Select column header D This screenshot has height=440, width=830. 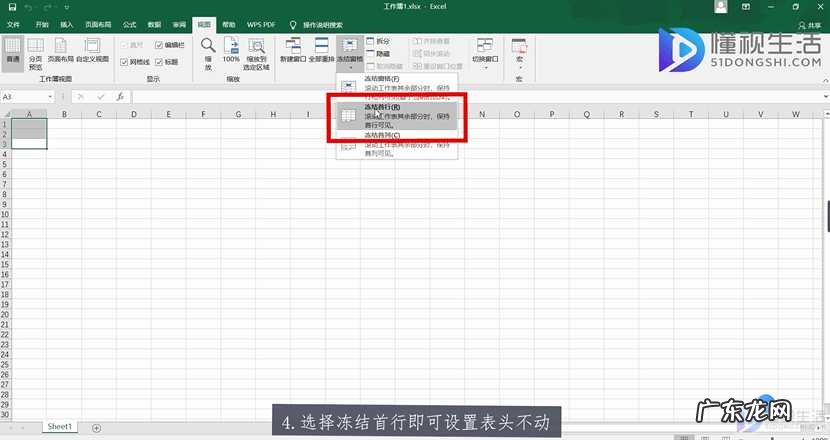point(133,114)
